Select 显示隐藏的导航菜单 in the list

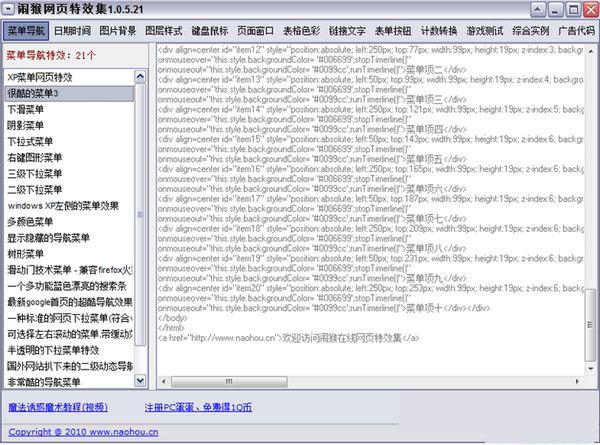pyautogui.click(x=69, y=238)
